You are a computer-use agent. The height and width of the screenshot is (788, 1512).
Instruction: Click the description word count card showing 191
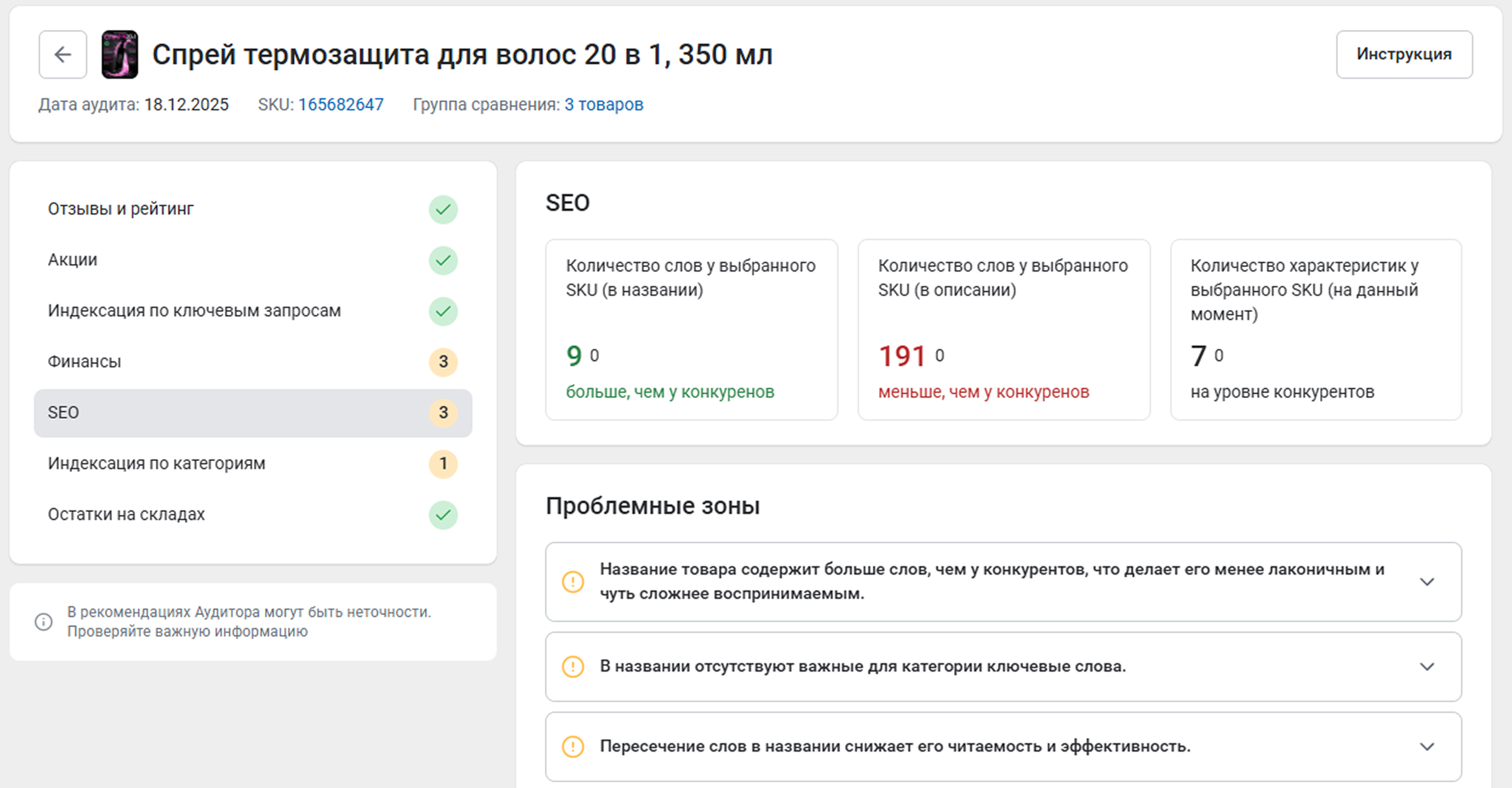1003,330
